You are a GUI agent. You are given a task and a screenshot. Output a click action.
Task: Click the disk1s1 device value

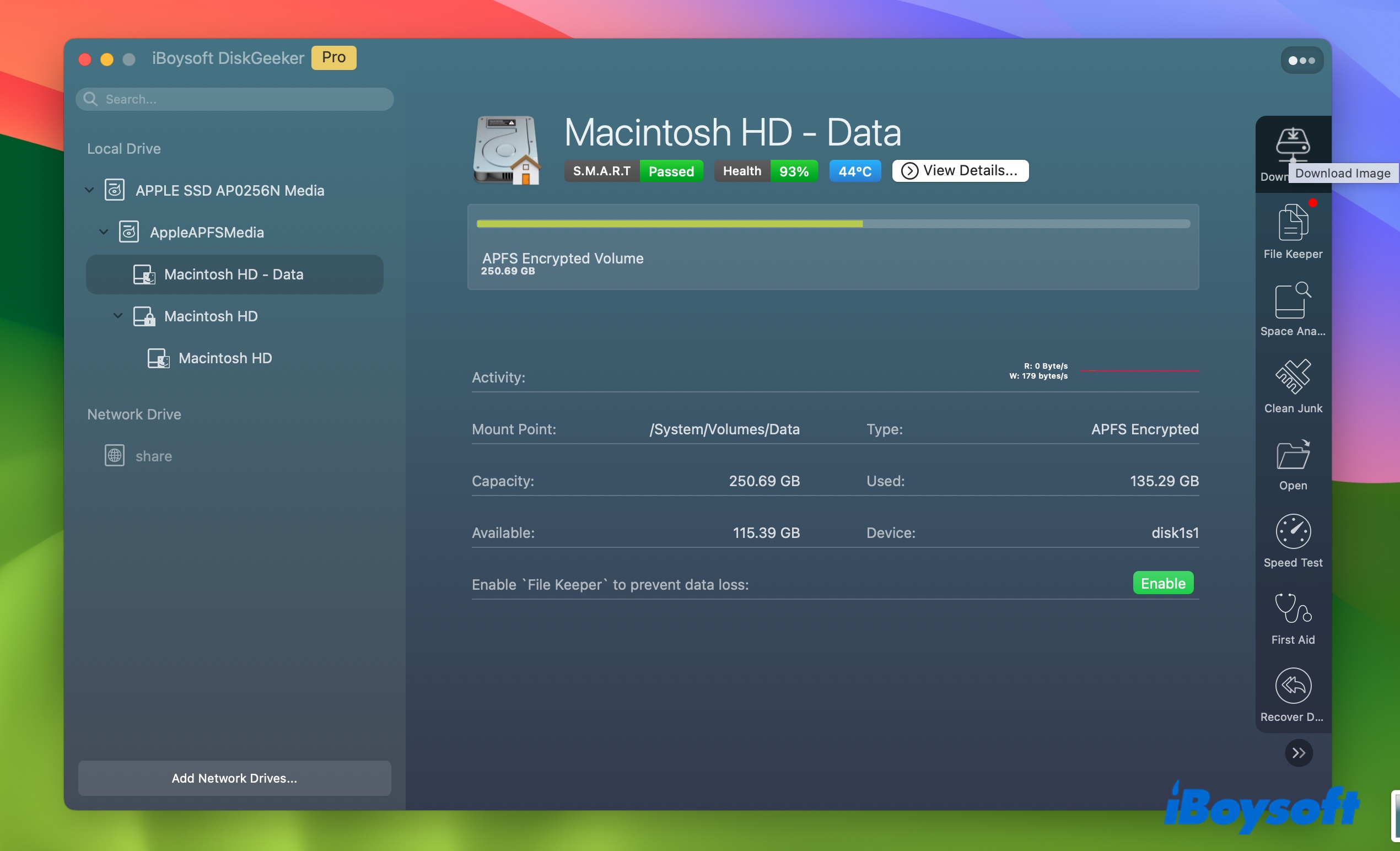(1175, 533)
